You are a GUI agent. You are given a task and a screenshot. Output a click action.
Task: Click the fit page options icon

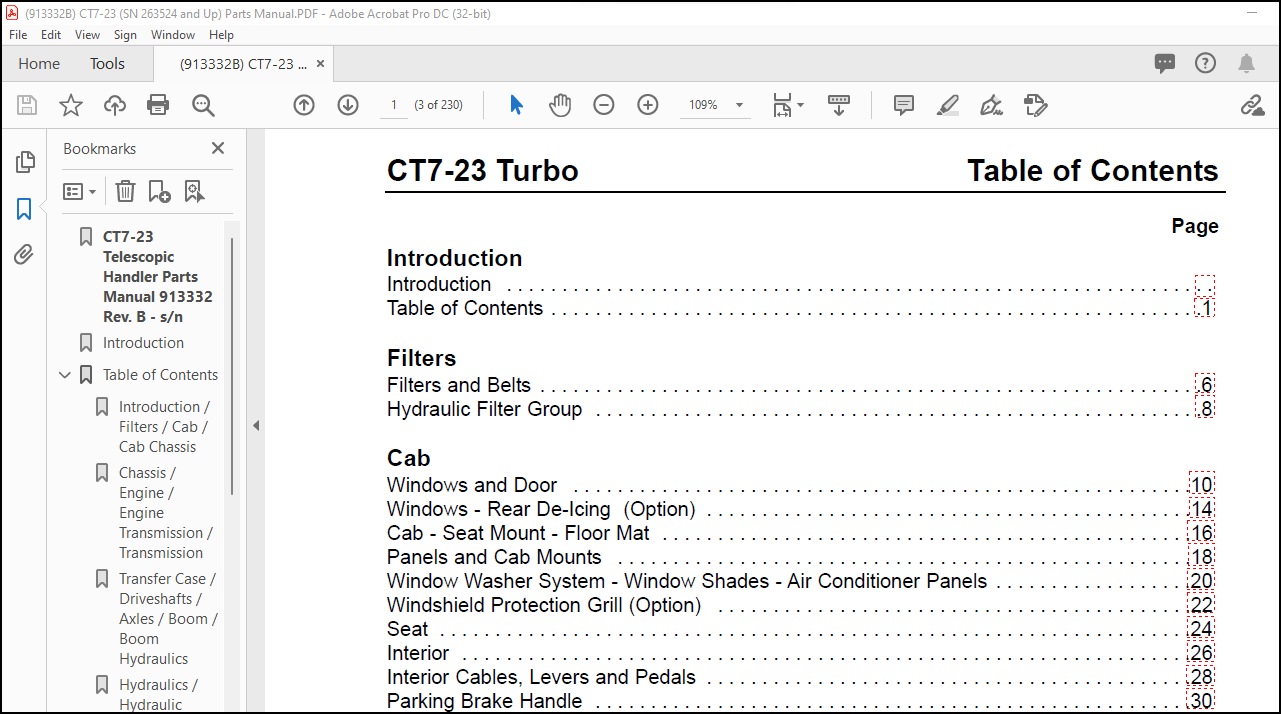click(788, 105)
